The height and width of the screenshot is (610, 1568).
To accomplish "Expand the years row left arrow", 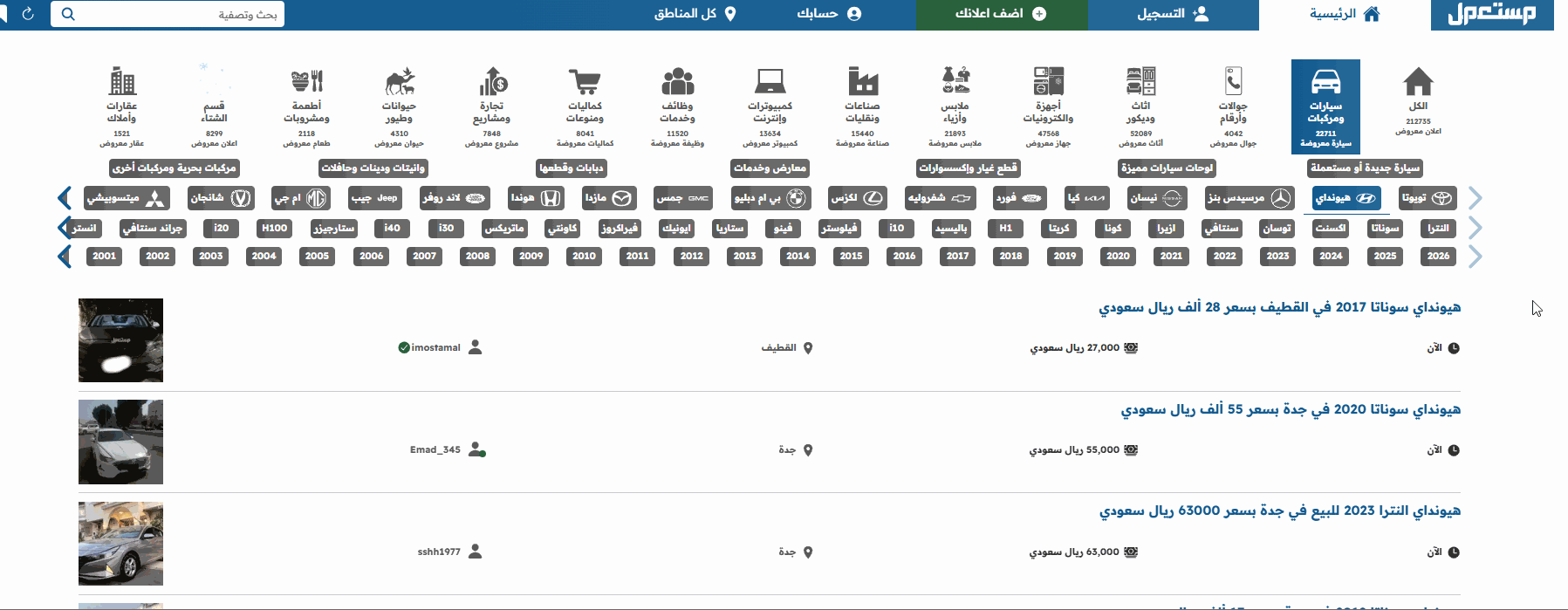I will [x=64, y=257].
